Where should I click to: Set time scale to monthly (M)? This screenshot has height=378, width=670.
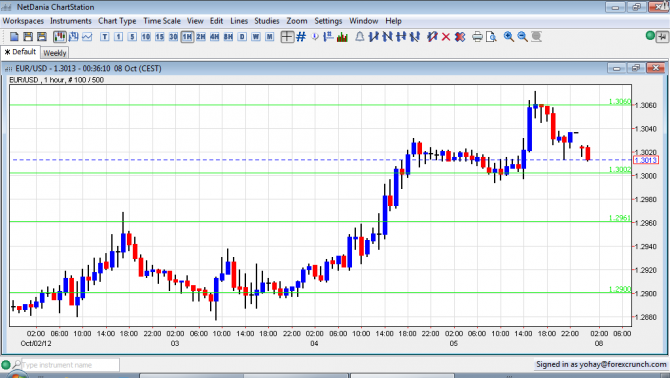pos(269,37)
